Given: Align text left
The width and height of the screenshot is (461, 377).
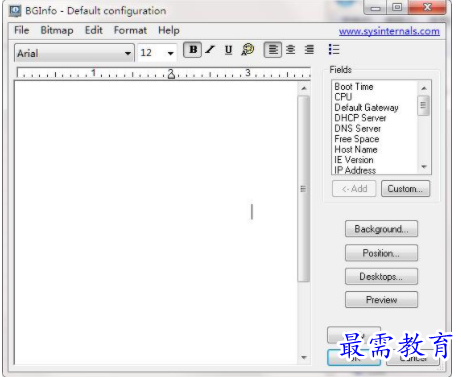Looking at the screenshot, I should (273, 50).
